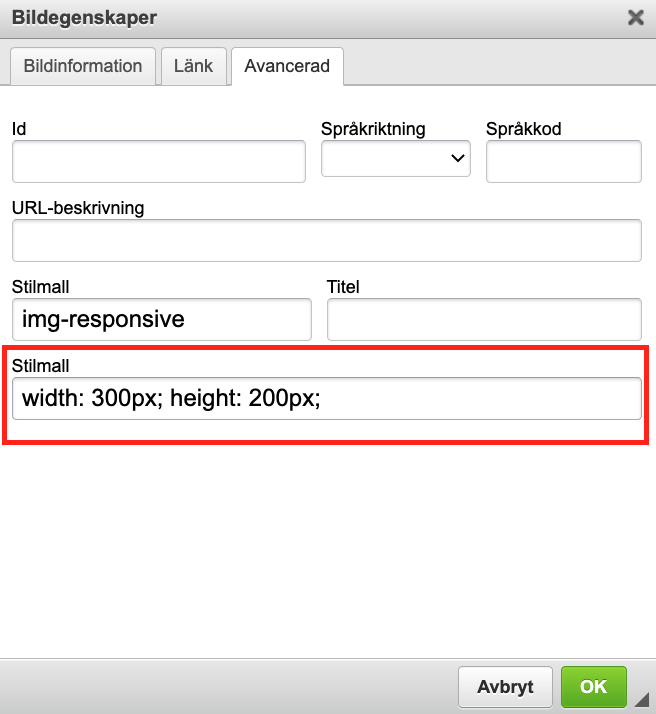Click the Titel label text
The height and width of the screenshot is (714, 656).
click(343, 287)
